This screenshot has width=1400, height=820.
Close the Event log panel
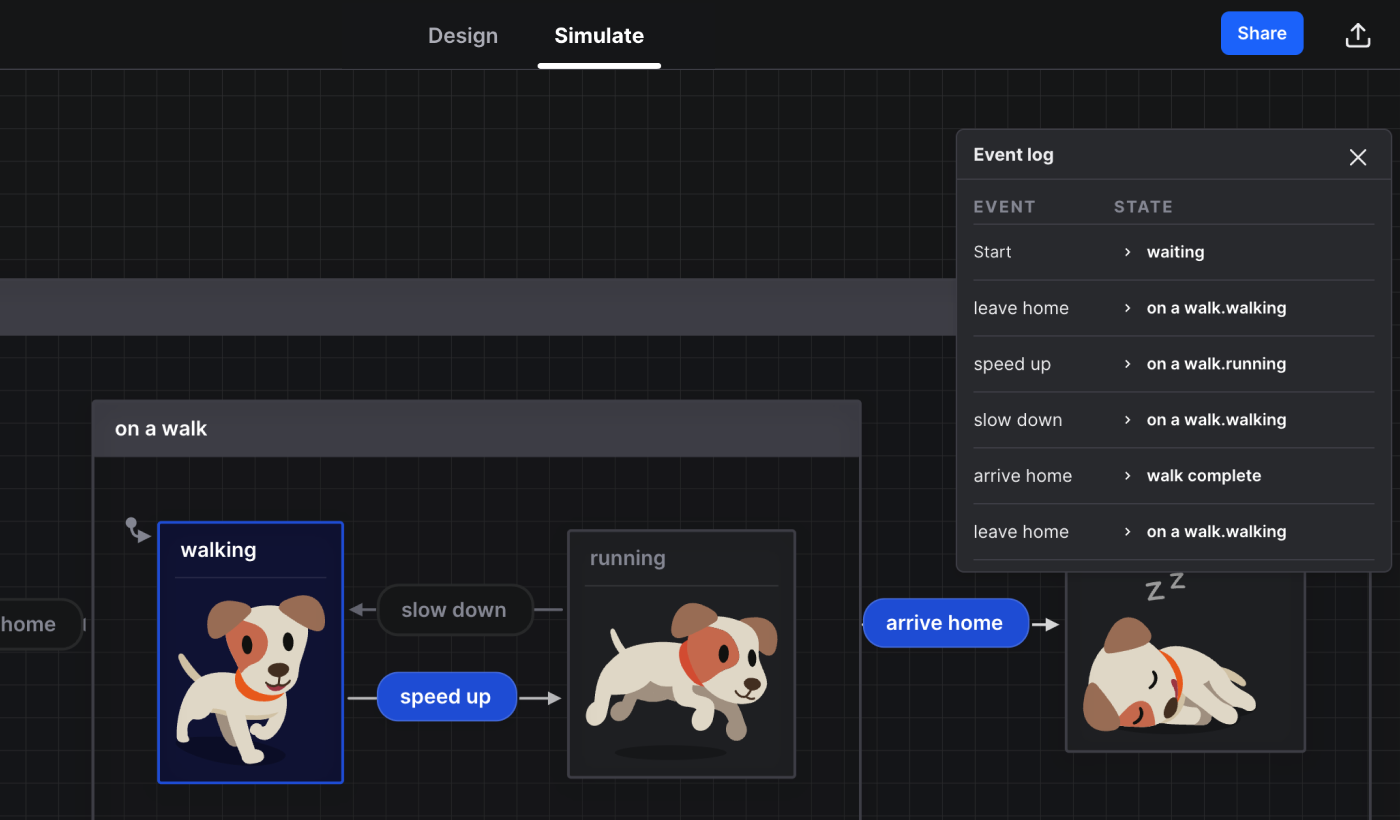pyautogui.click(x=1358, y=157)
